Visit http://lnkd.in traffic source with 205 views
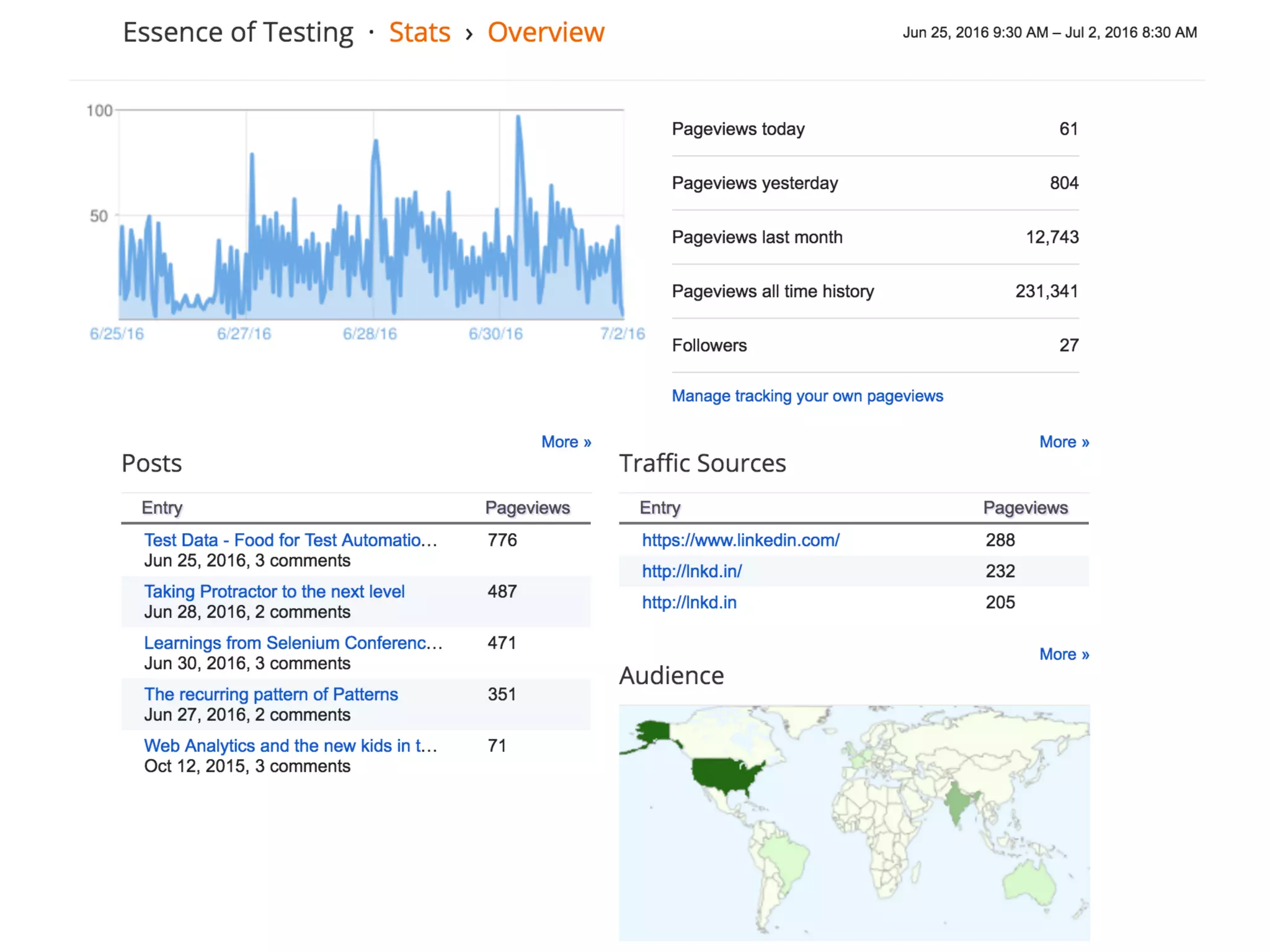This screenshot has width=1270, height=952. coord(689,602)
